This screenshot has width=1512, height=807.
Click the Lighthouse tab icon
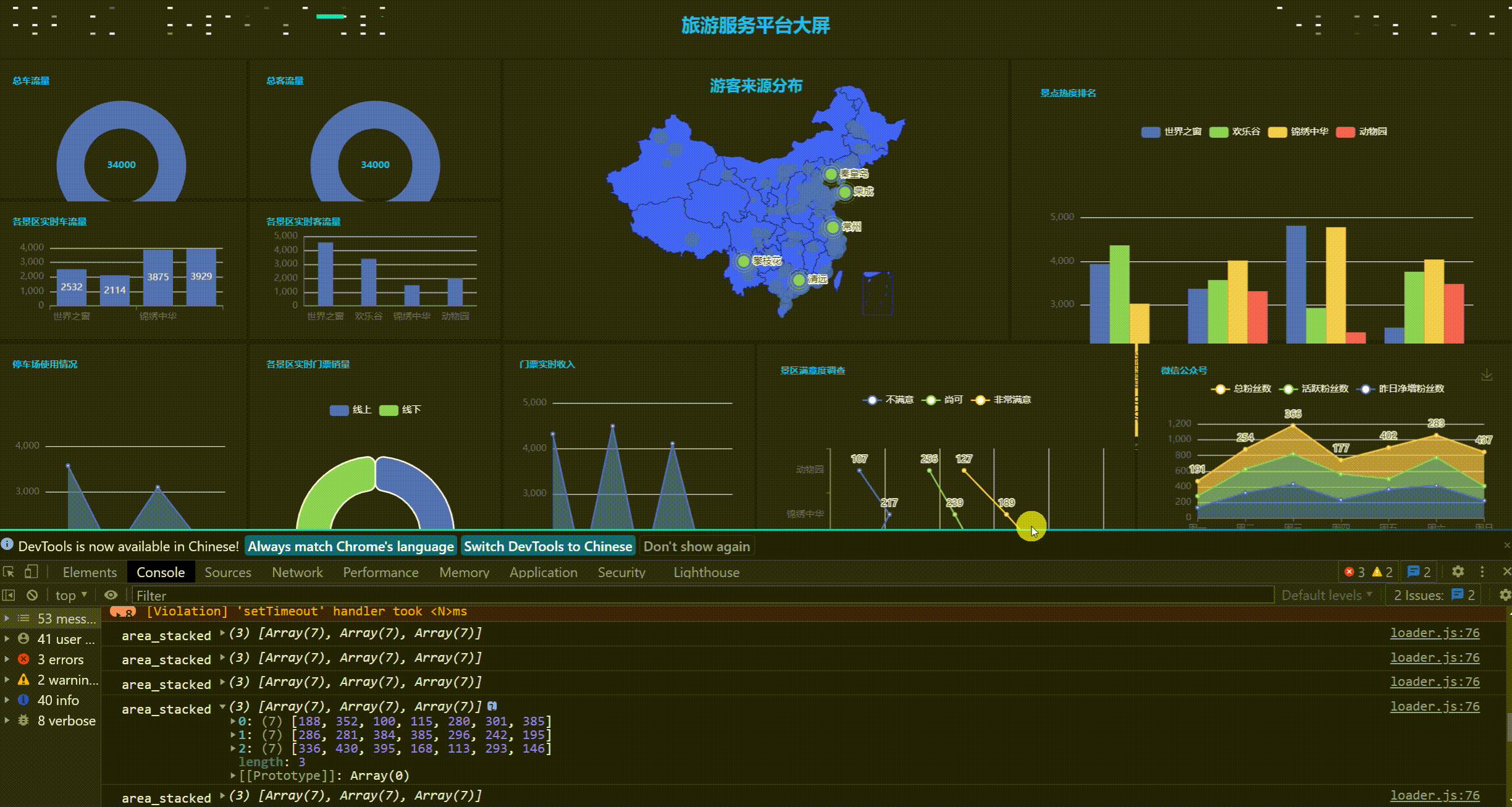coord(706,572)
